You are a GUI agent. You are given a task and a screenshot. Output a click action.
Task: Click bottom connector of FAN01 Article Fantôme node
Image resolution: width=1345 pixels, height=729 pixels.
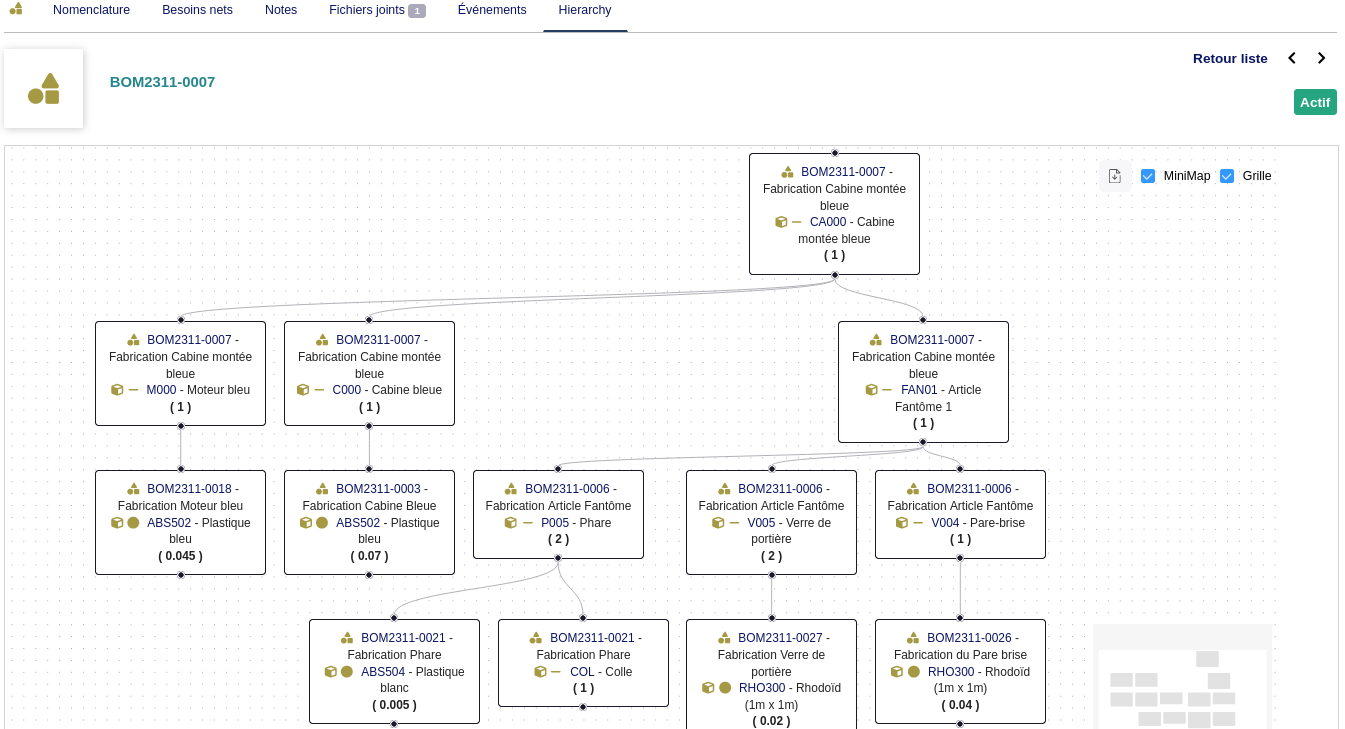923,442
